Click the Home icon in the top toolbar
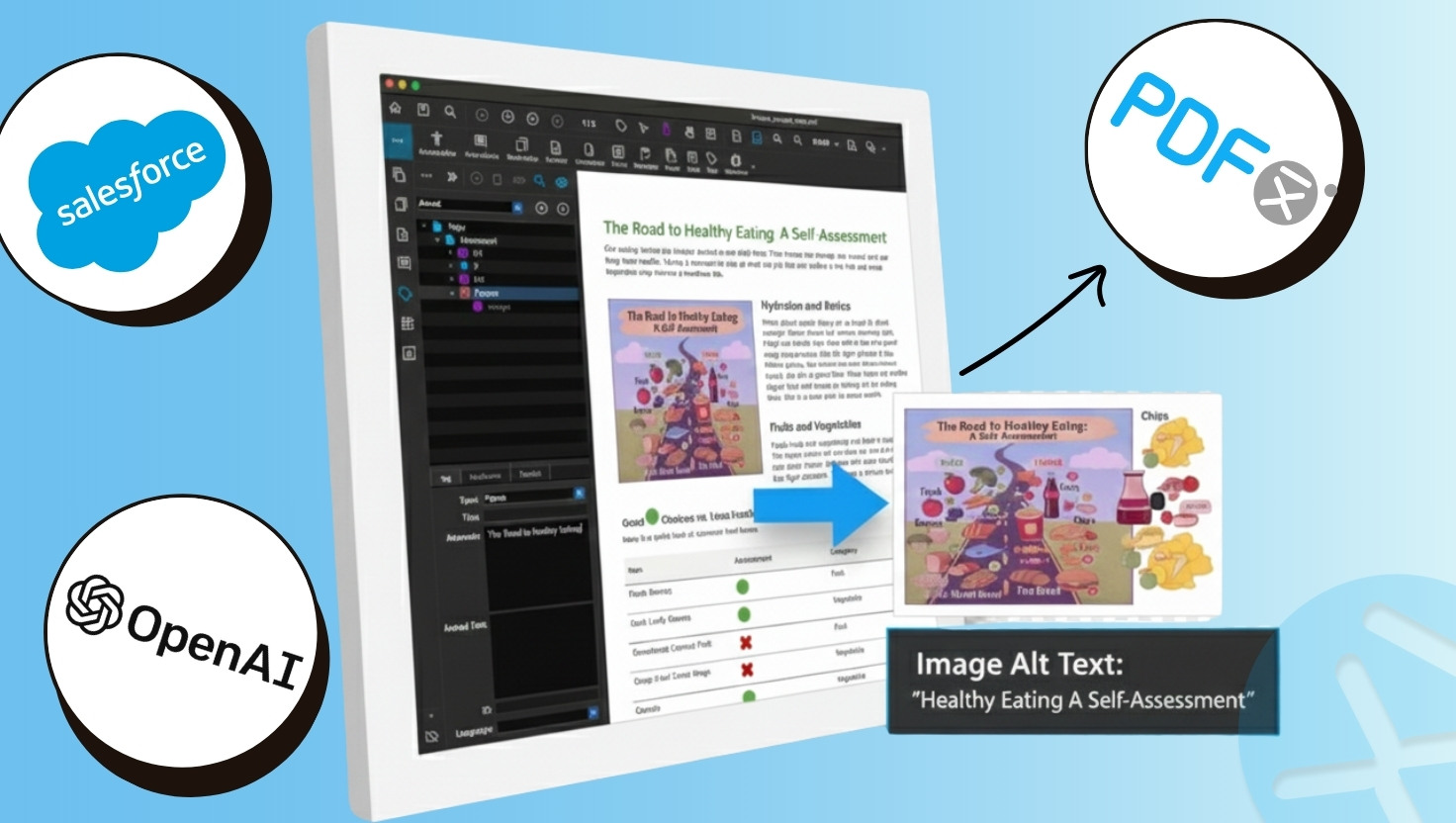1456x823 pixels. coord(395,108)
